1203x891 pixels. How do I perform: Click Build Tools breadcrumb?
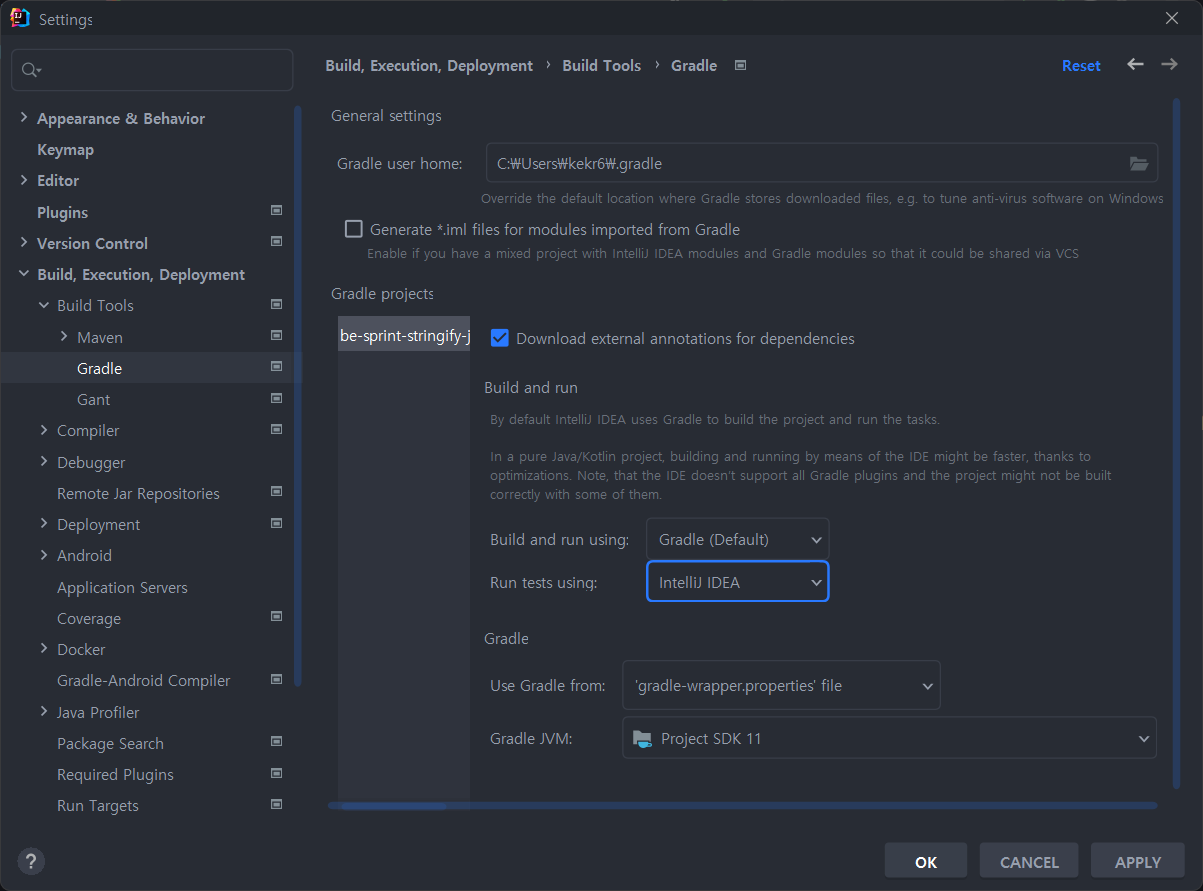point(602,65)
